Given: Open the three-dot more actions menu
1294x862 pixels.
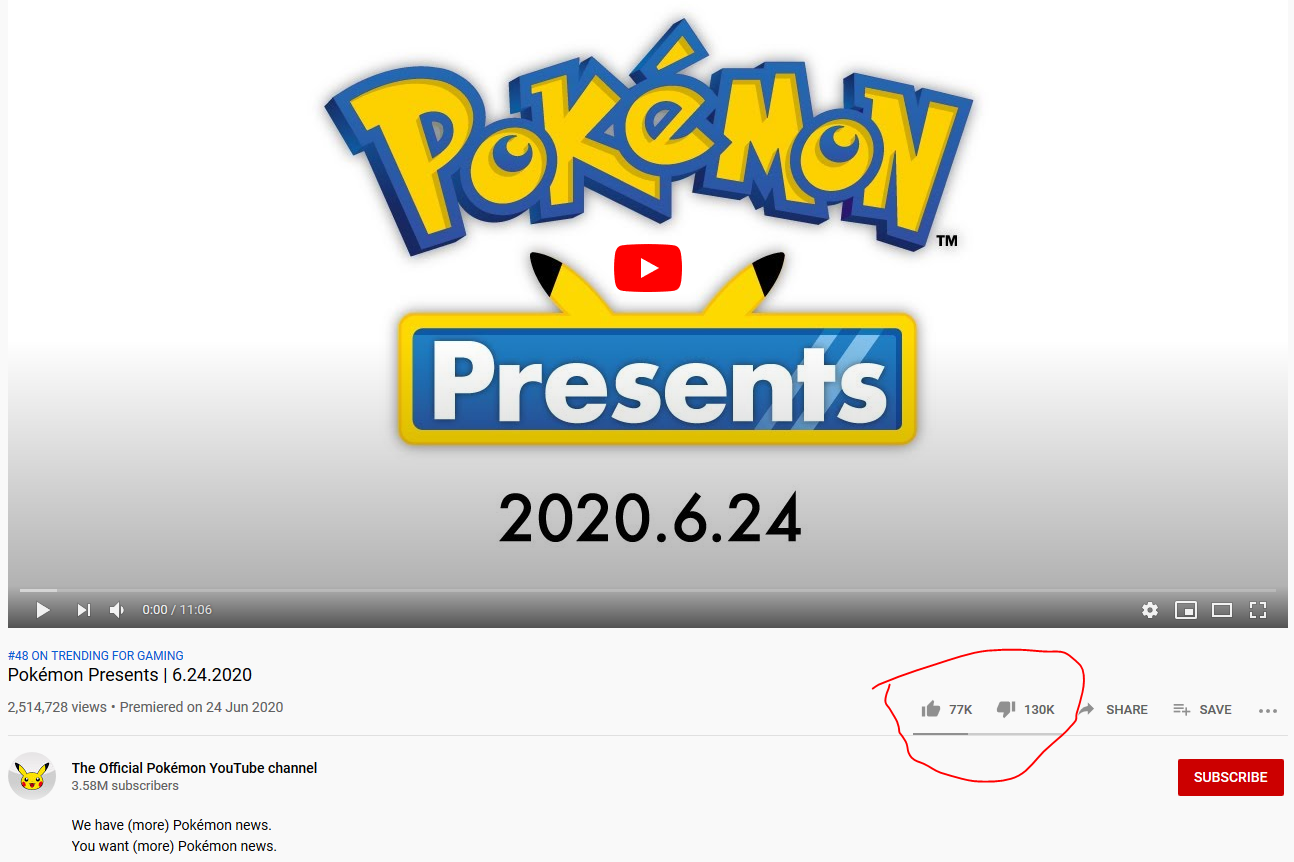Looking at the screenshot, I should tap(1268, 710).
